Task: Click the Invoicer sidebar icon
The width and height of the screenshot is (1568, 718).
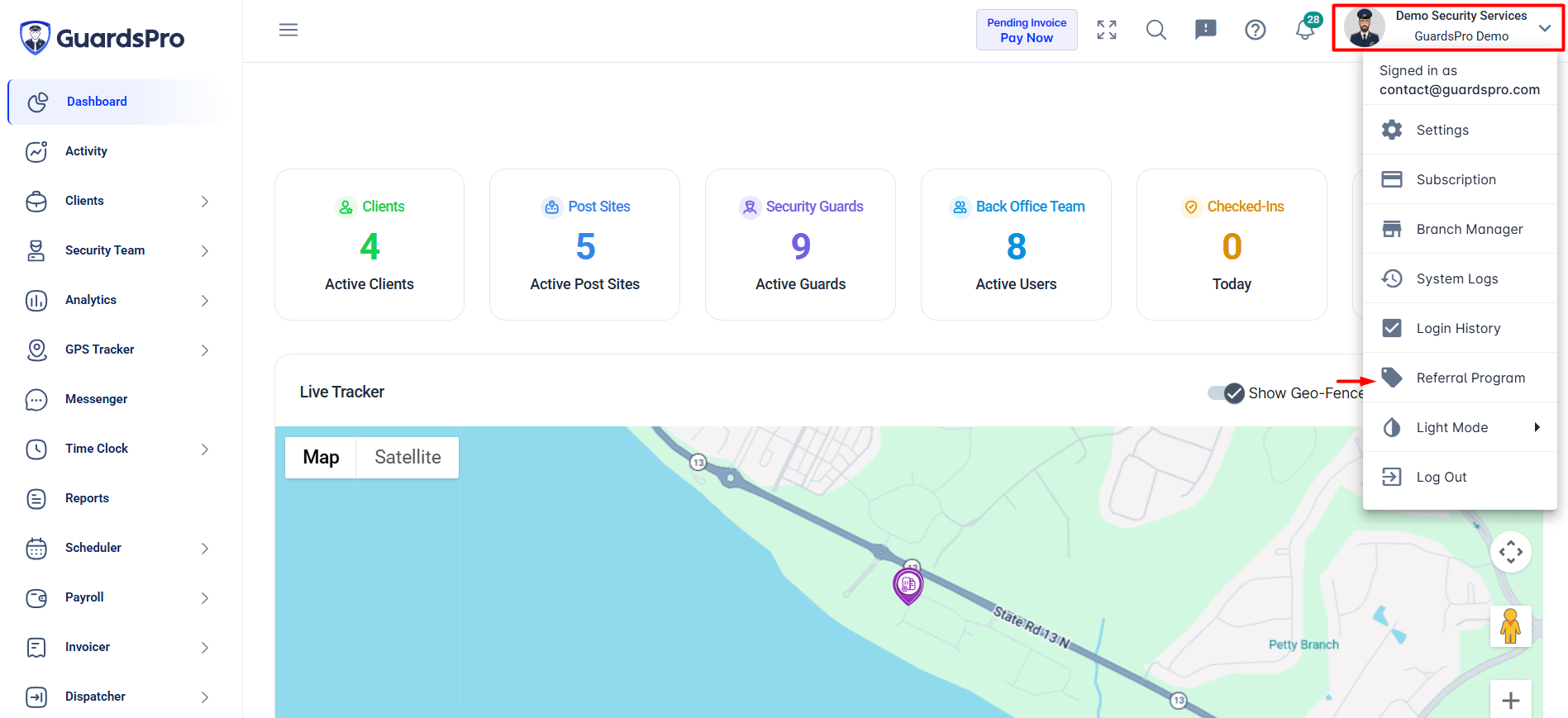Action: point(36,647)
